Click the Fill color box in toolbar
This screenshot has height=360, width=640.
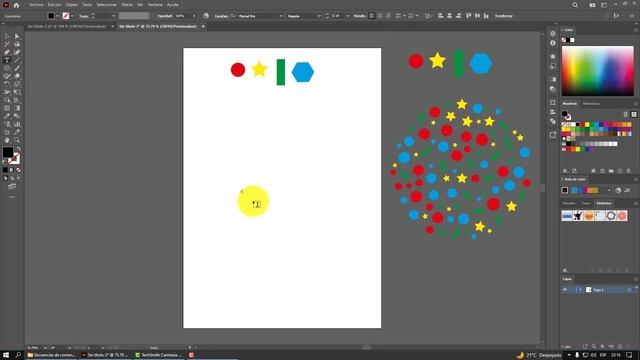pyautogui.click(x=8, y=152)
